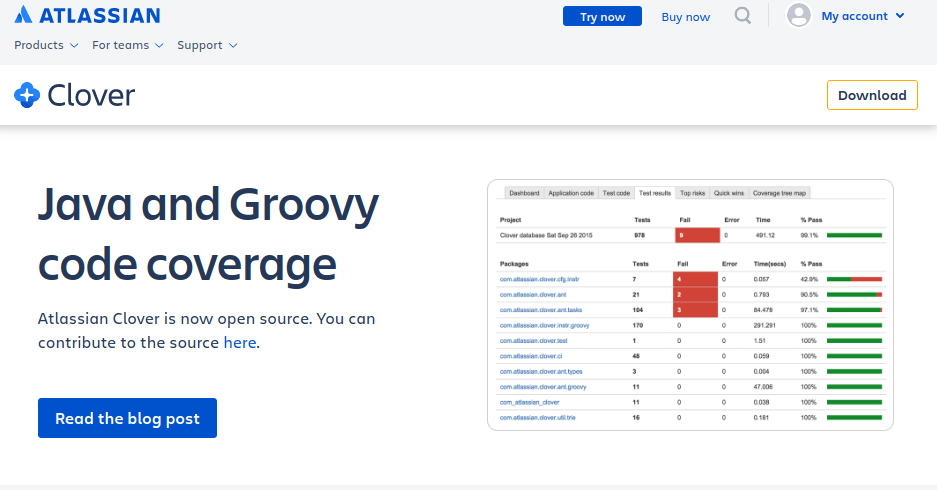Click the com_atlassian_clover package link

pos(529,402)
